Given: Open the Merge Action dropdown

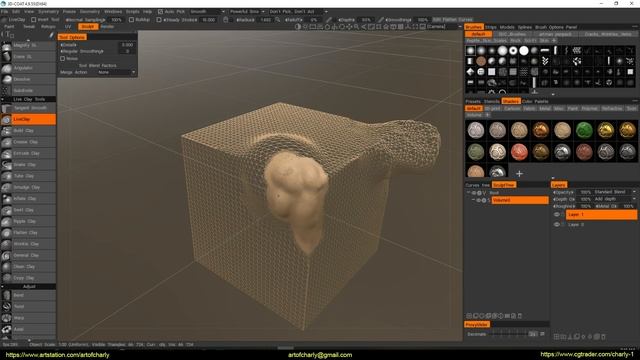Looking at the screenshot, I should click(116, 72).
